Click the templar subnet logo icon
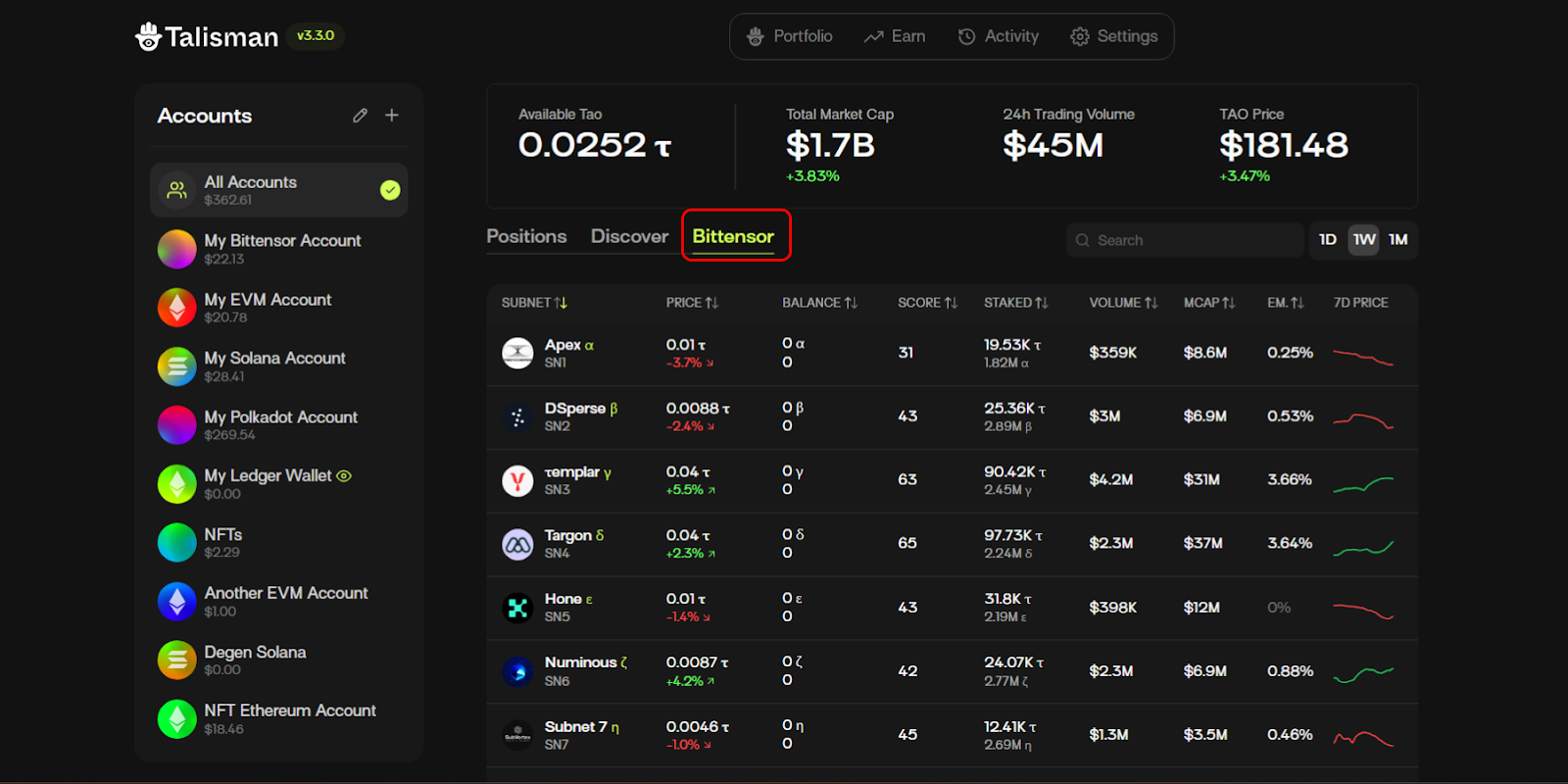The image size is (1568, 784). (517, 480)
